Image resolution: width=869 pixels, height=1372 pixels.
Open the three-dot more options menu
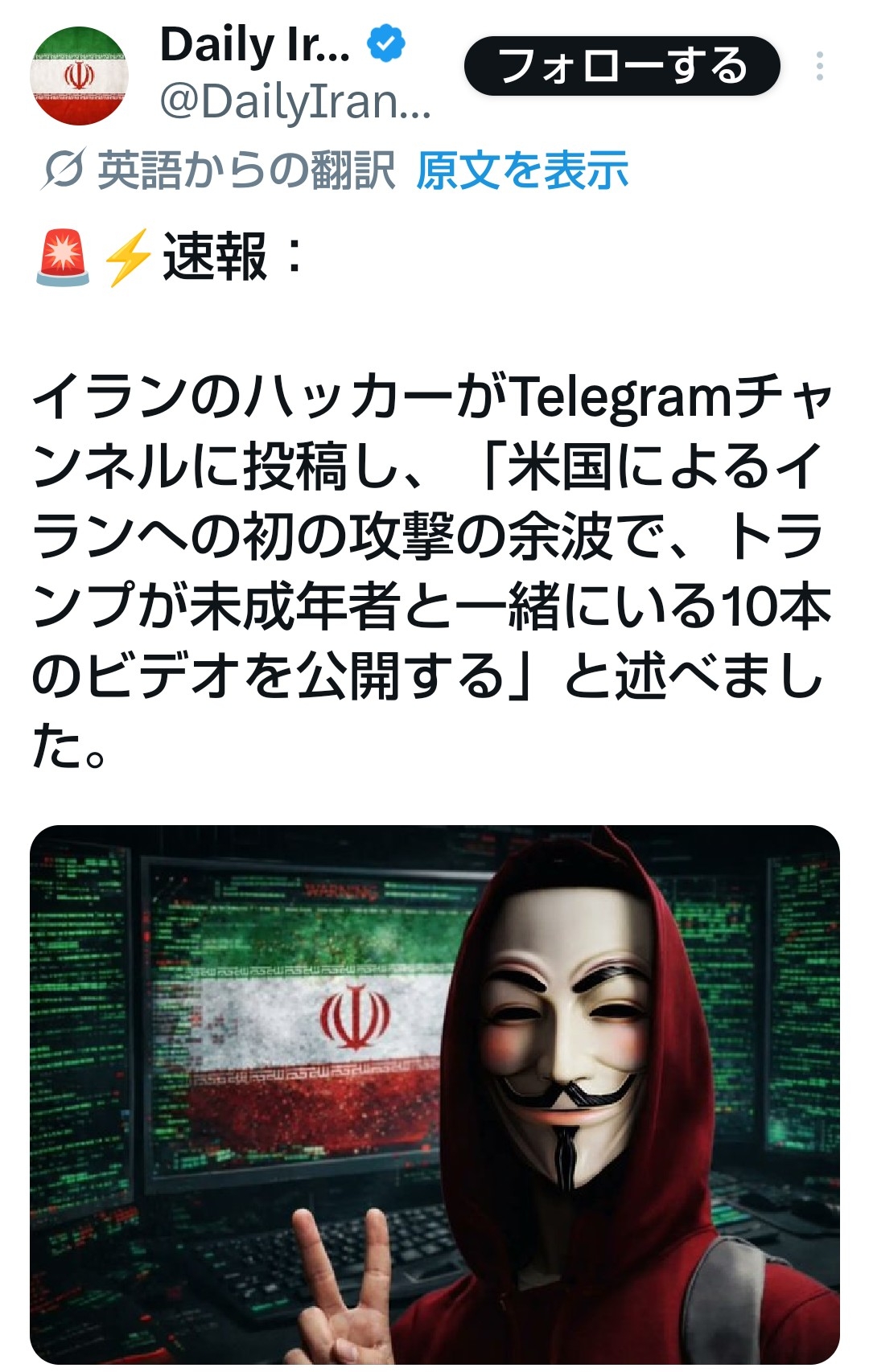pos(819,66)
